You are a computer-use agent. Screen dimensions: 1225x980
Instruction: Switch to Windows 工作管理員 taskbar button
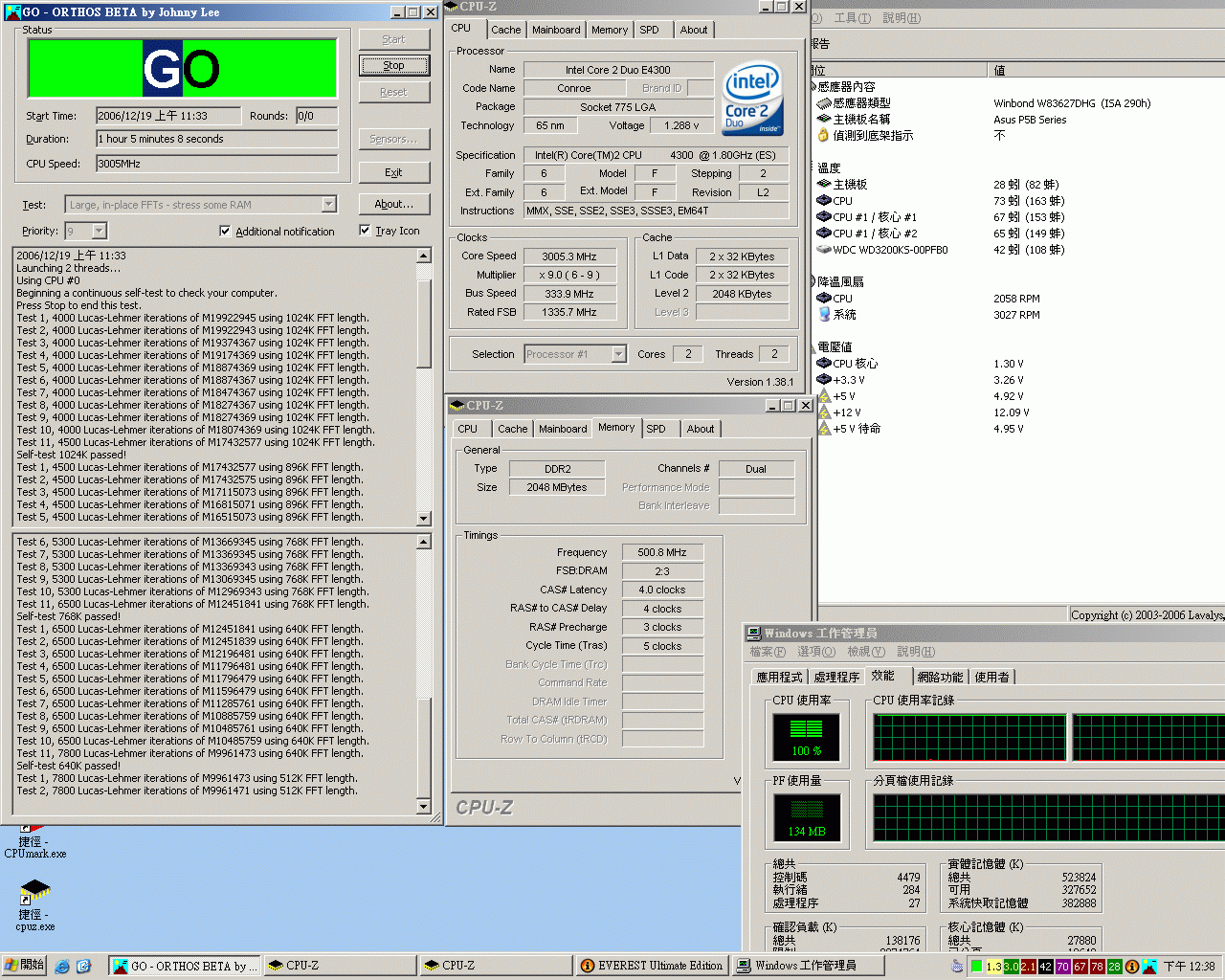[809, 966]
